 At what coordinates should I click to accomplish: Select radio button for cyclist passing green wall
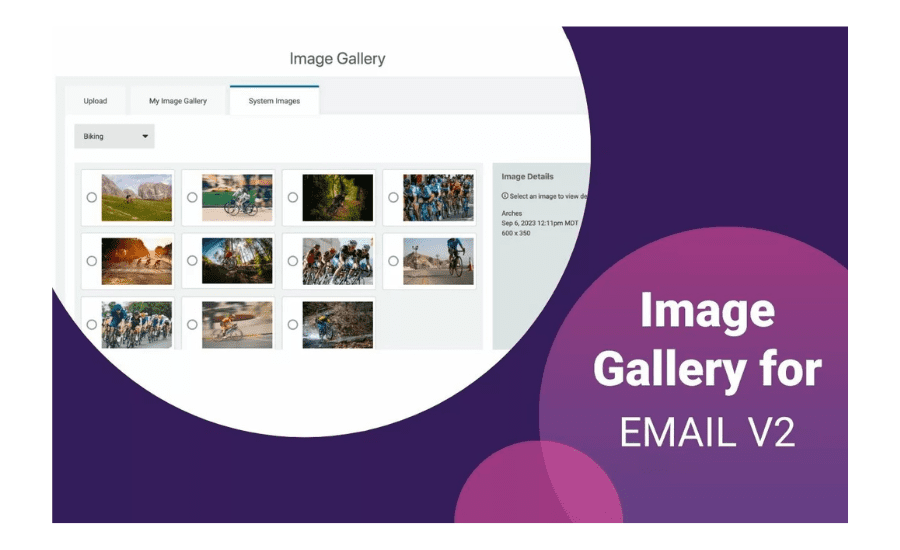[x=192, y=197]
